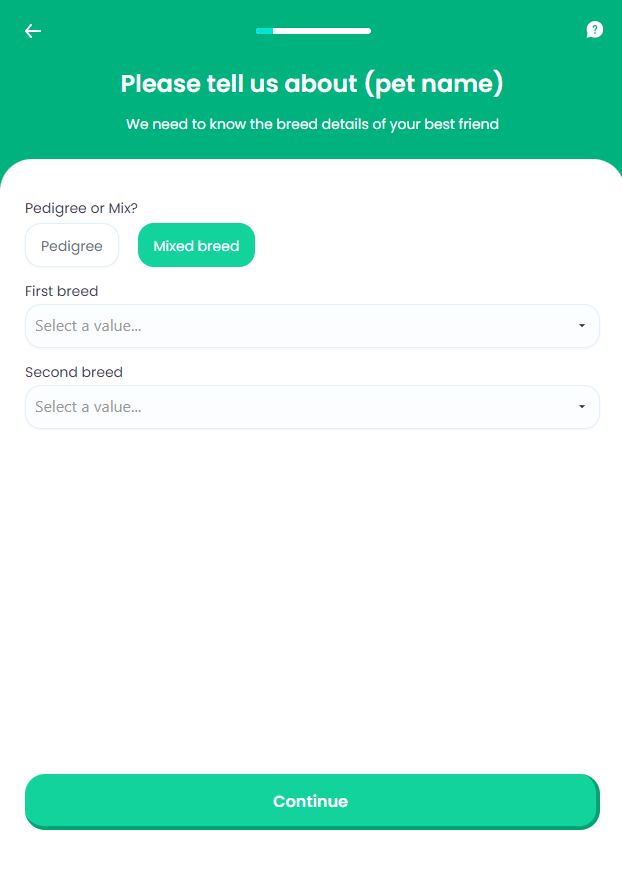This screenshot has width=622, height=883.
Task: Click the caret arrow in Second breed field
Action: pyautogui.click(x=582, y=407)
